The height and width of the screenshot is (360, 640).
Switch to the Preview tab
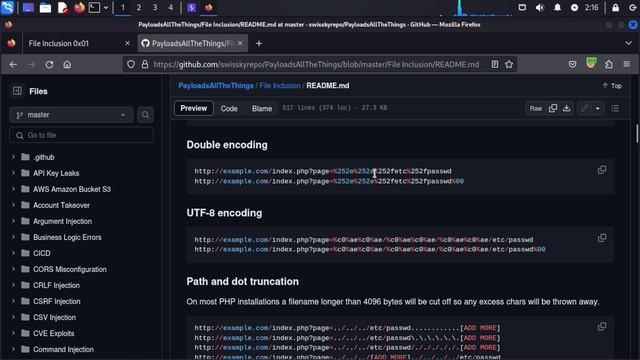pos(193,108)
